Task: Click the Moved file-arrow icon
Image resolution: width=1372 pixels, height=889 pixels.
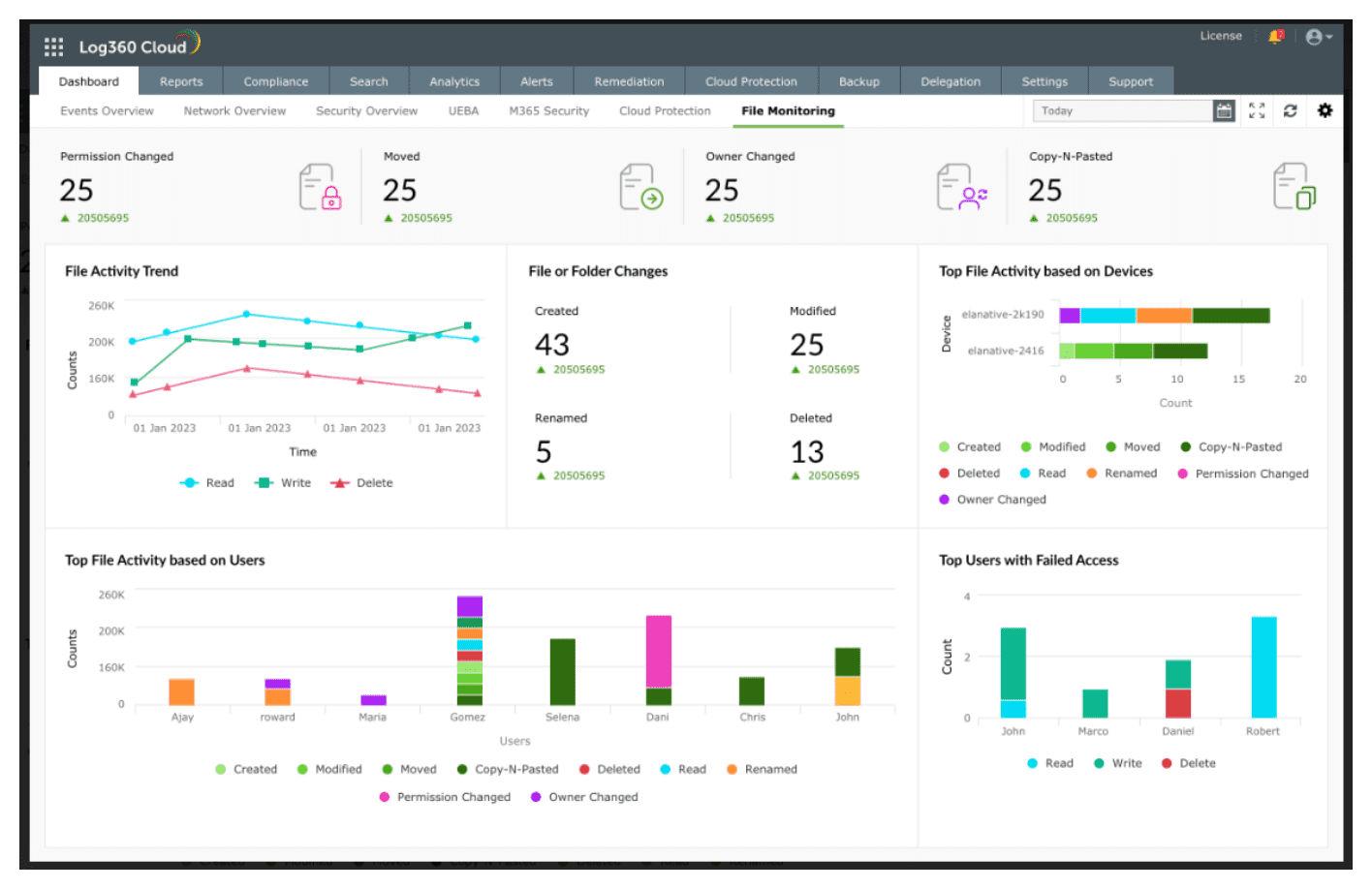Action: point(641,187)
